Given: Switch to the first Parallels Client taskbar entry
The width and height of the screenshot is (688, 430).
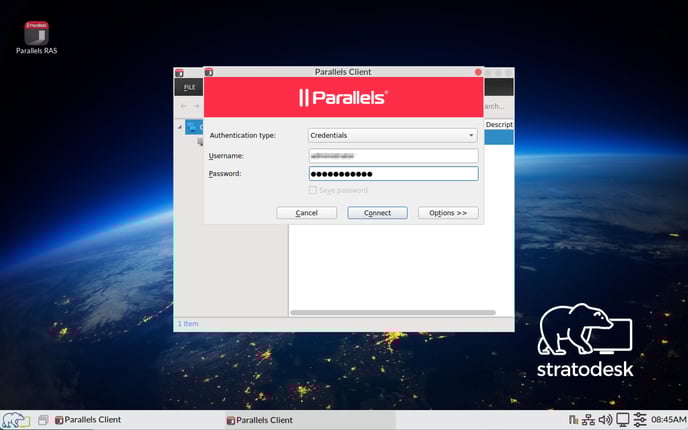Looking at the screenshot, I should point(88,420).
